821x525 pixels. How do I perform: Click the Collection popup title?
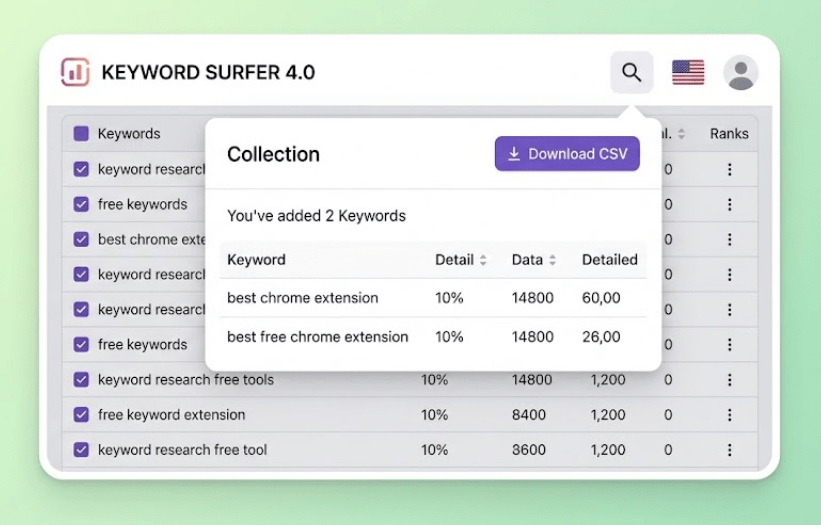pos(273,154)
